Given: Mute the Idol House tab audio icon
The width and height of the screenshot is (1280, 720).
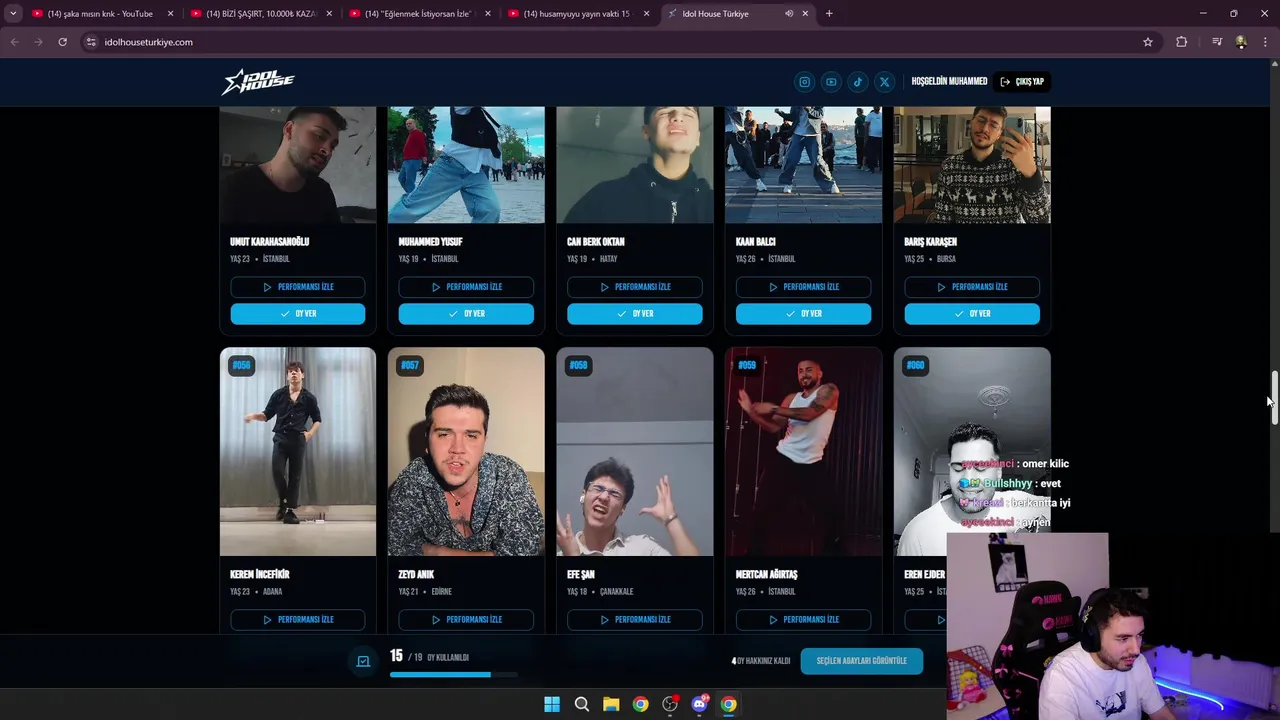Looking at the screenshot, I should [789, 14].
